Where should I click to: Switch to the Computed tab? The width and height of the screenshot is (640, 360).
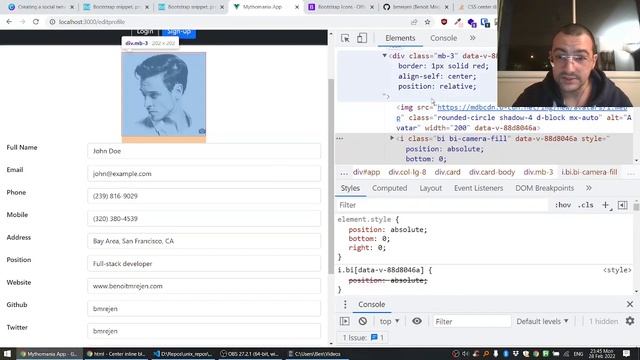(x=389, y=188)
